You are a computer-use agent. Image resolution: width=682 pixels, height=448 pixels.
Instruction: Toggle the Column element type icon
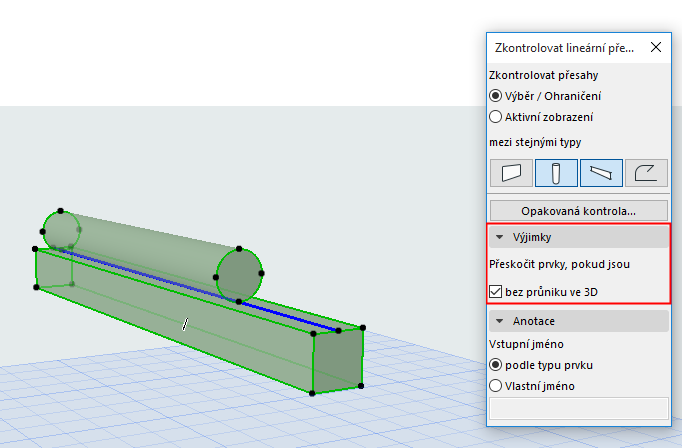(x=556, y=173)
